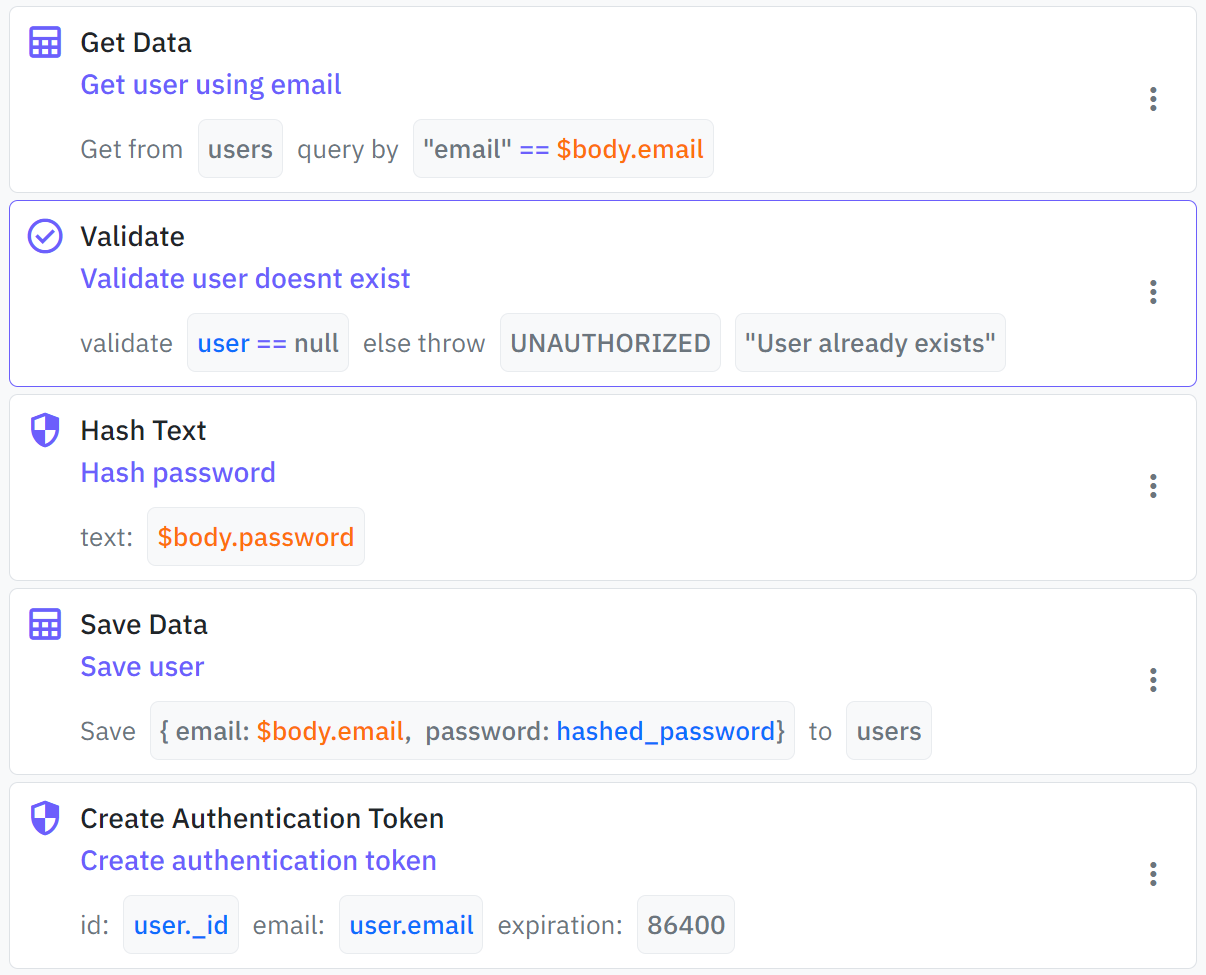Click the Save Data table icon
Screen dimensions: 1206x975
click(45, 624)
